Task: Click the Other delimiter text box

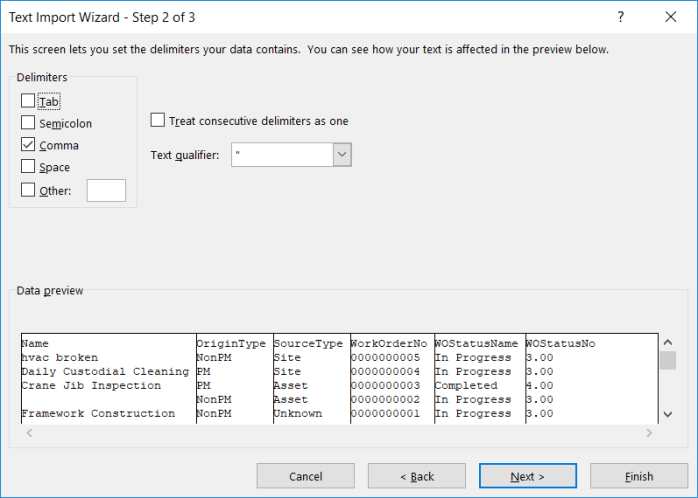Action: (106, 190)
